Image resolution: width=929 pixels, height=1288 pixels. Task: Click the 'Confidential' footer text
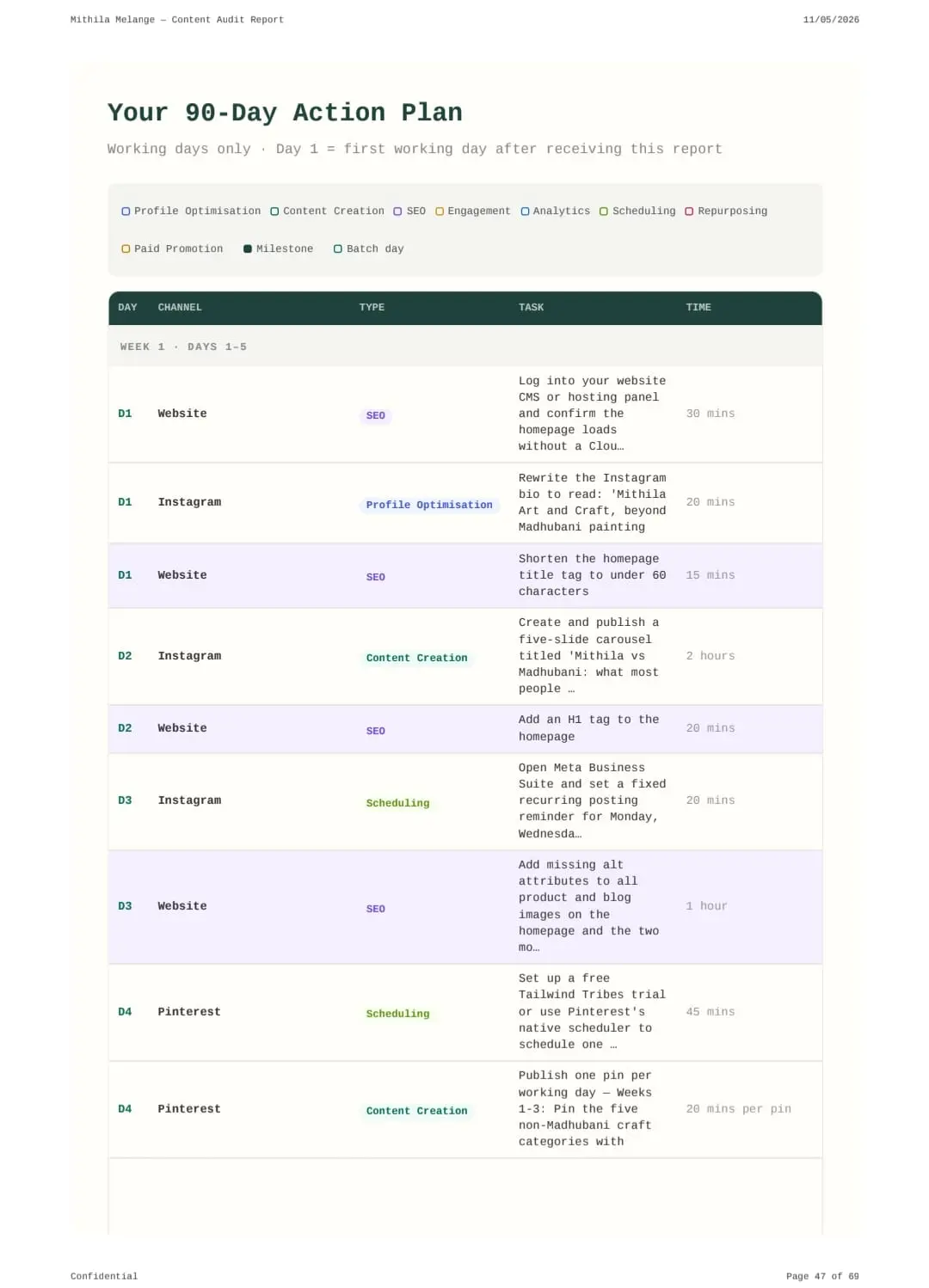104,1277
